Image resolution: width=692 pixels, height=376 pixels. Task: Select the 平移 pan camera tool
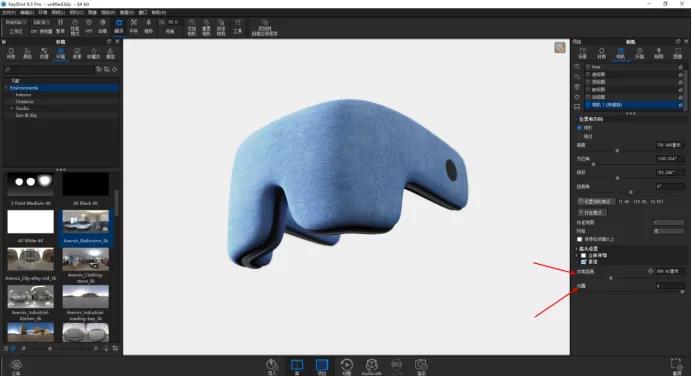[x=134, y=26]
